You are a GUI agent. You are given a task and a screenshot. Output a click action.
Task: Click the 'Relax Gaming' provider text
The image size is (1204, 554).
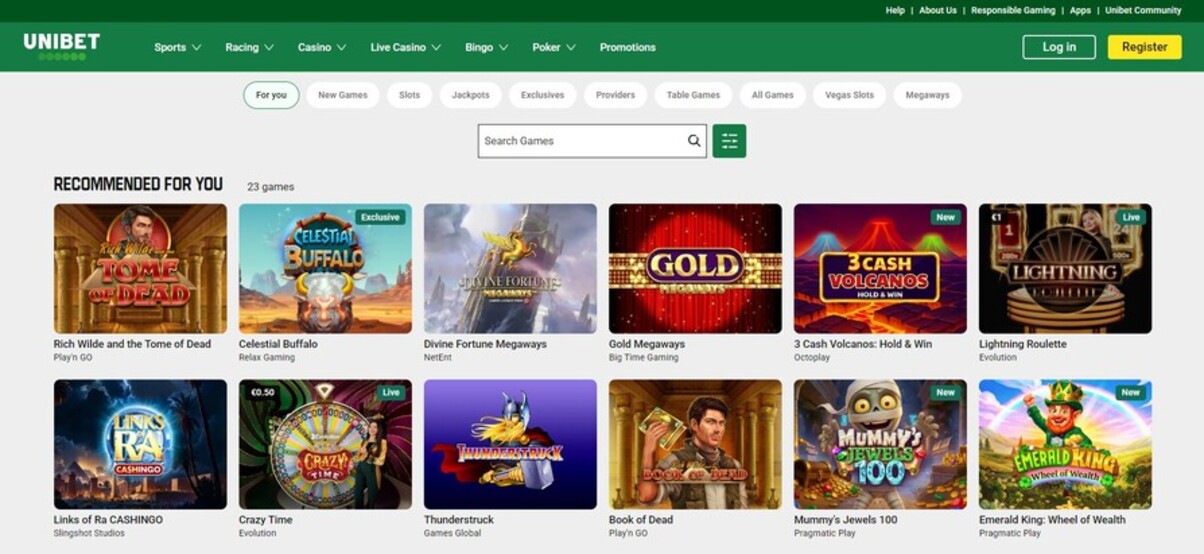(x=267, y=358)
